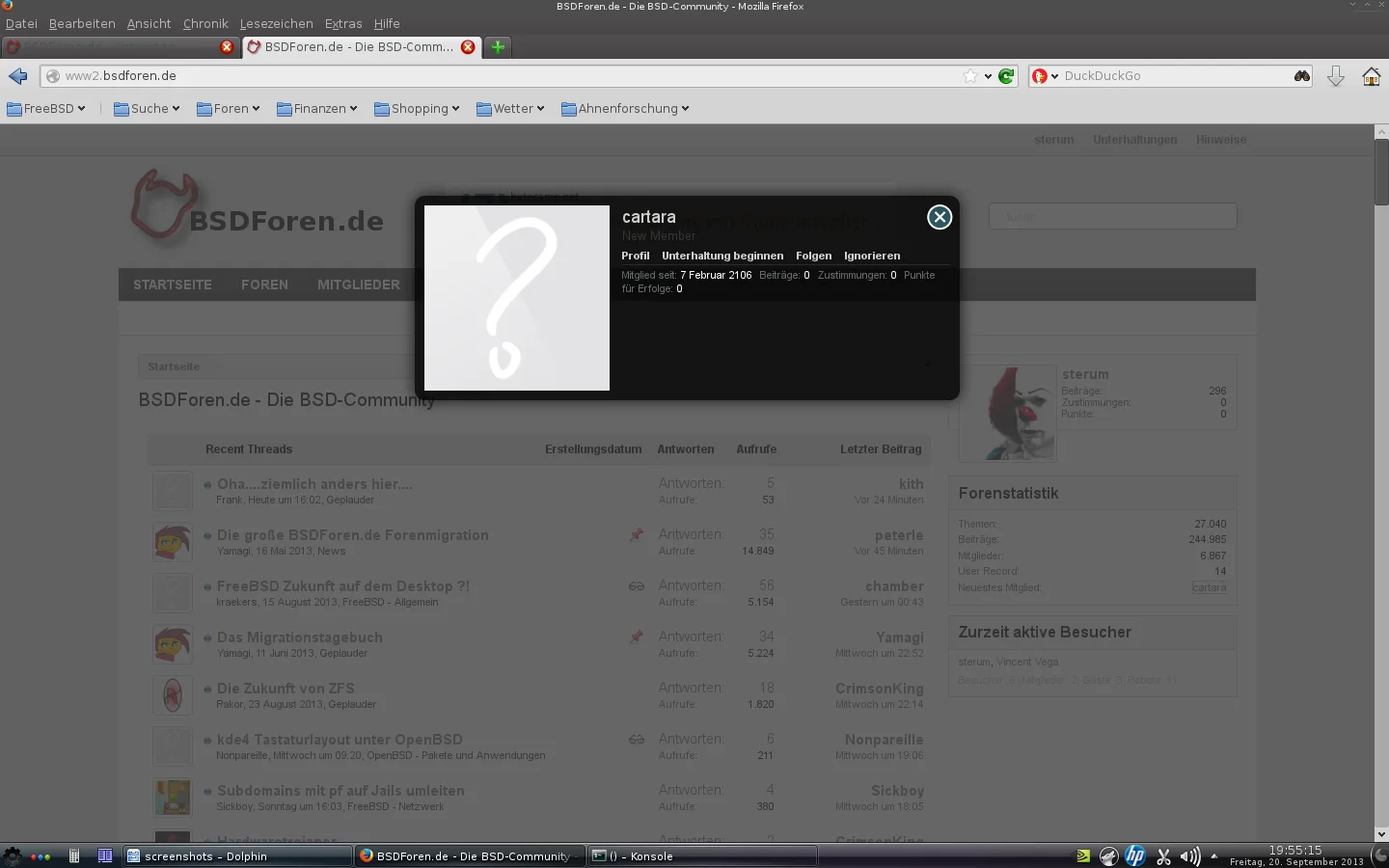1389x868 pixels.
Task: Click Ignorieren in the cartara popup
Action: [872, 256]
